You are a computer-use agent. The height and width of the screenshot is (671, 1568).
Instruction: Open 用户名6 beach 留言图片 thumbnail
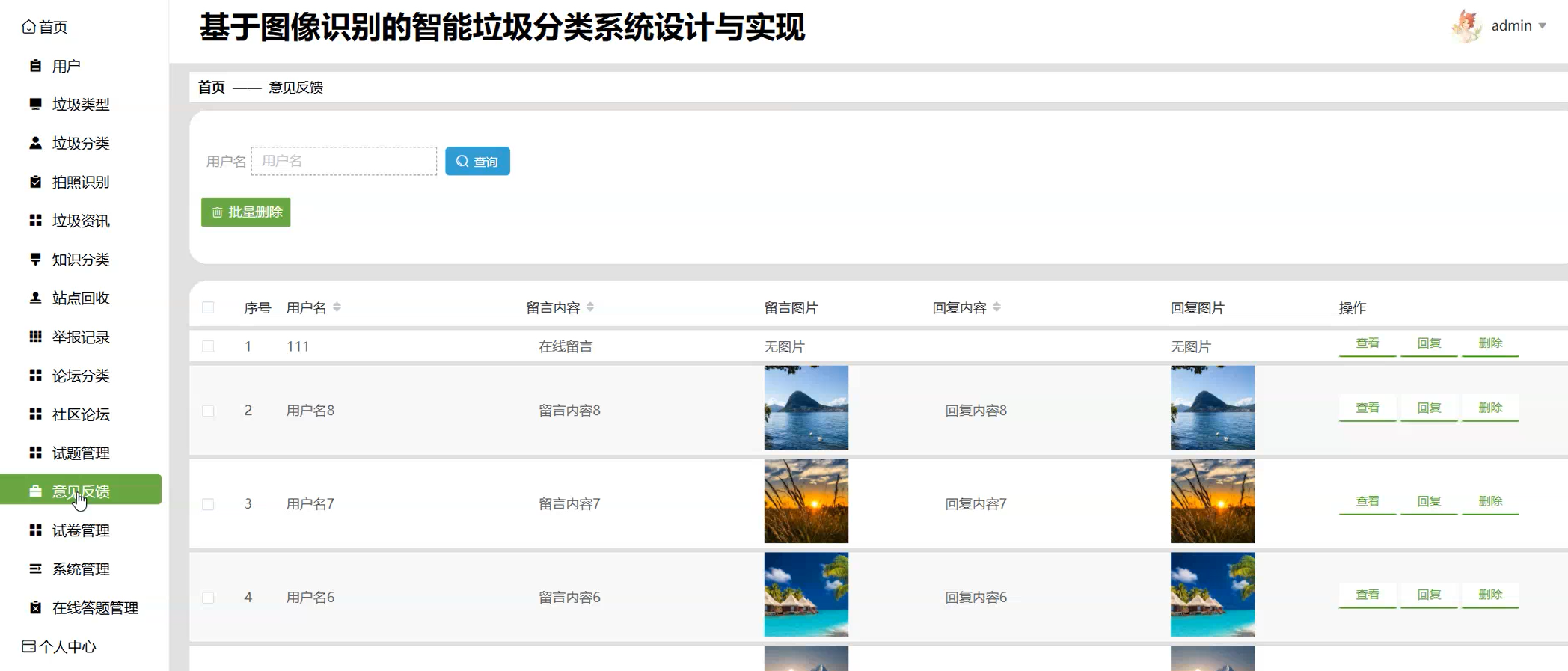click(x=806, y=595)
